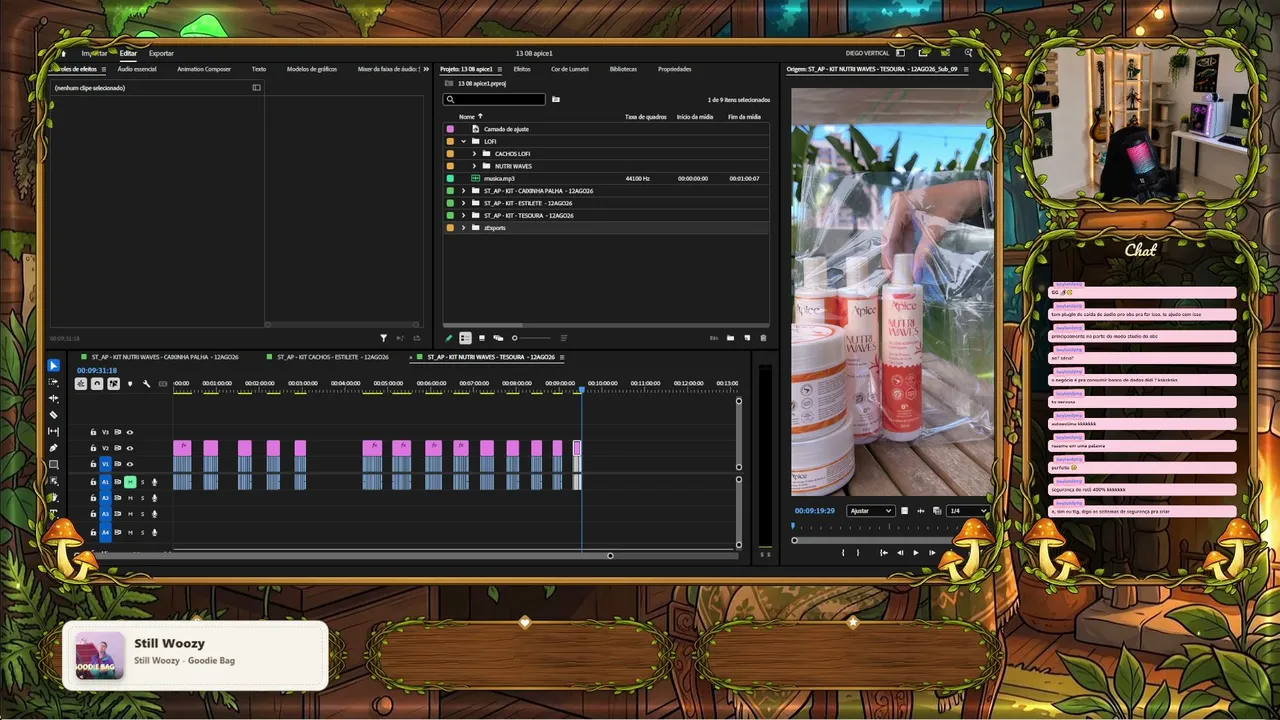1280x720 pixels.
Task: Select the Slip tool
Action: tap(54, 431)
